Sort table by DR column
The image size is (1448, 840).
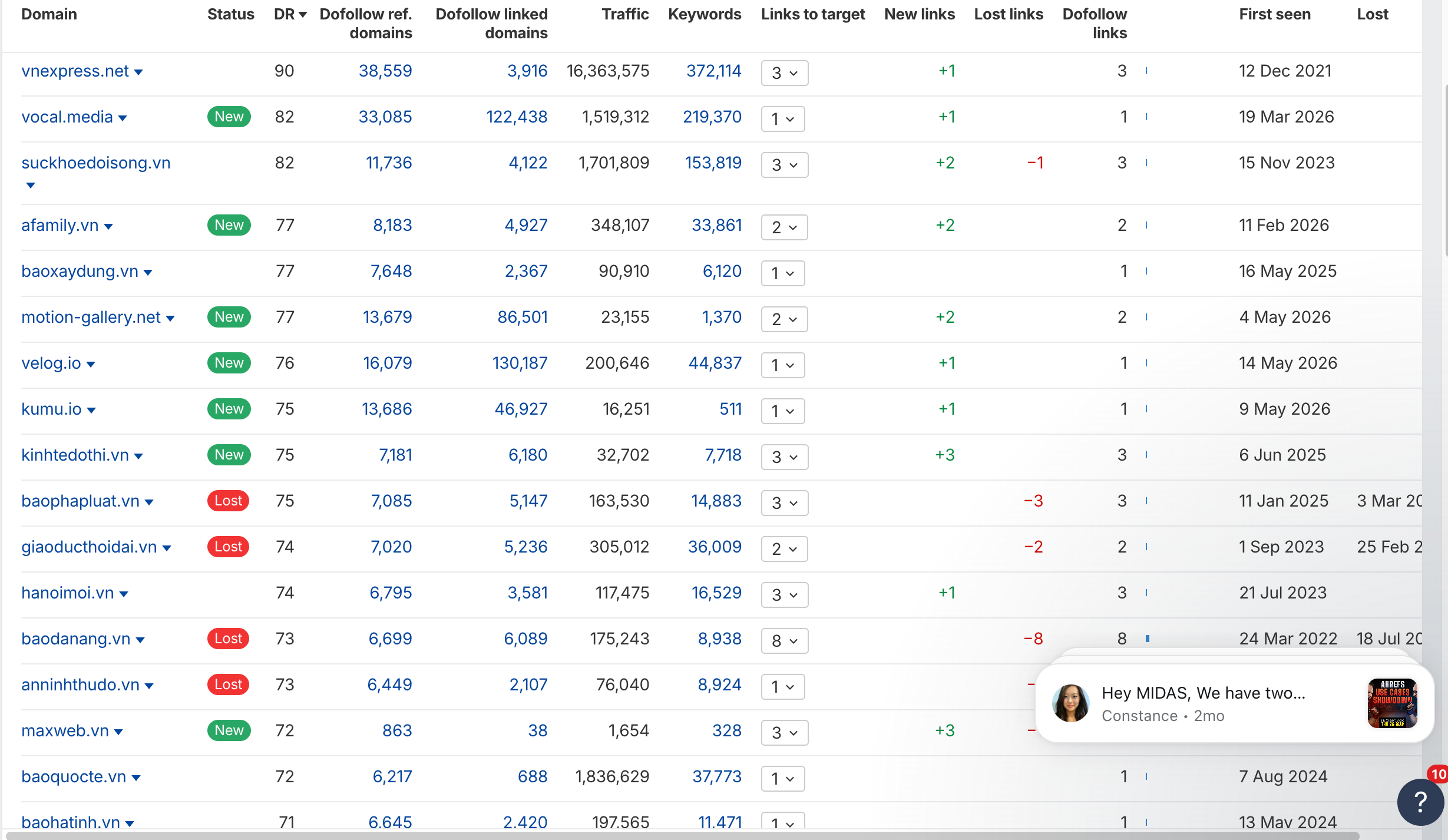tap(290, 14)
